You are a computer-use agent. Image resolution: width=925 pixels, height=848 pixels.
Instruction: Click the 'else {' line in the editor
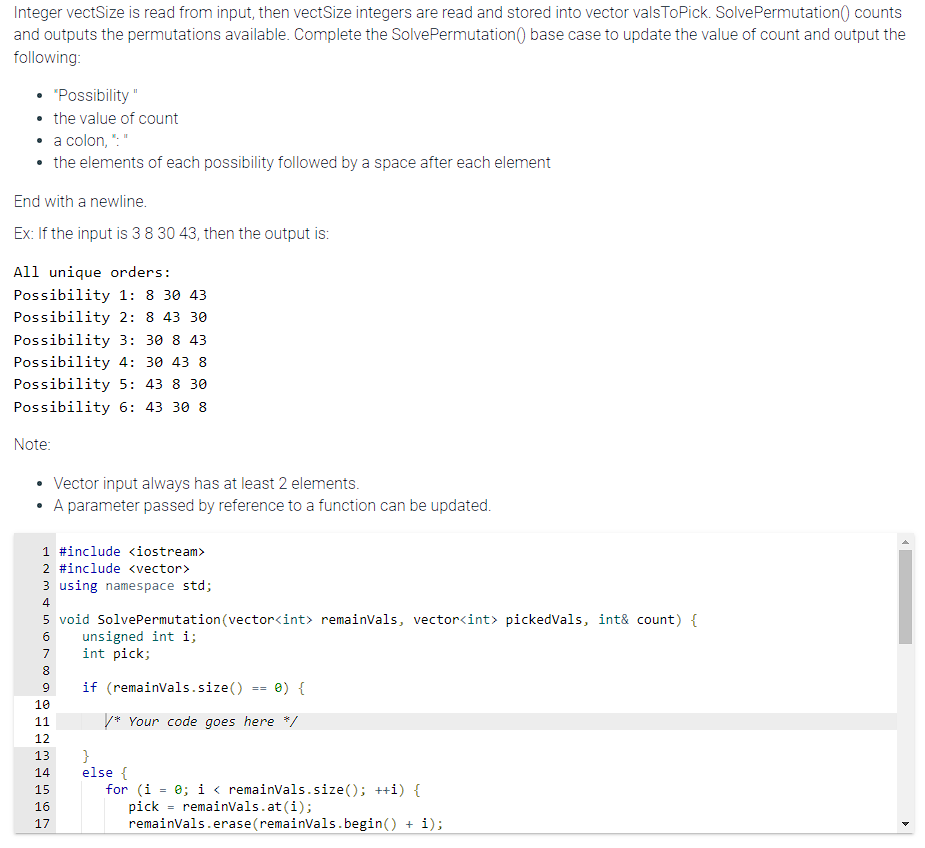coord(95,772)
